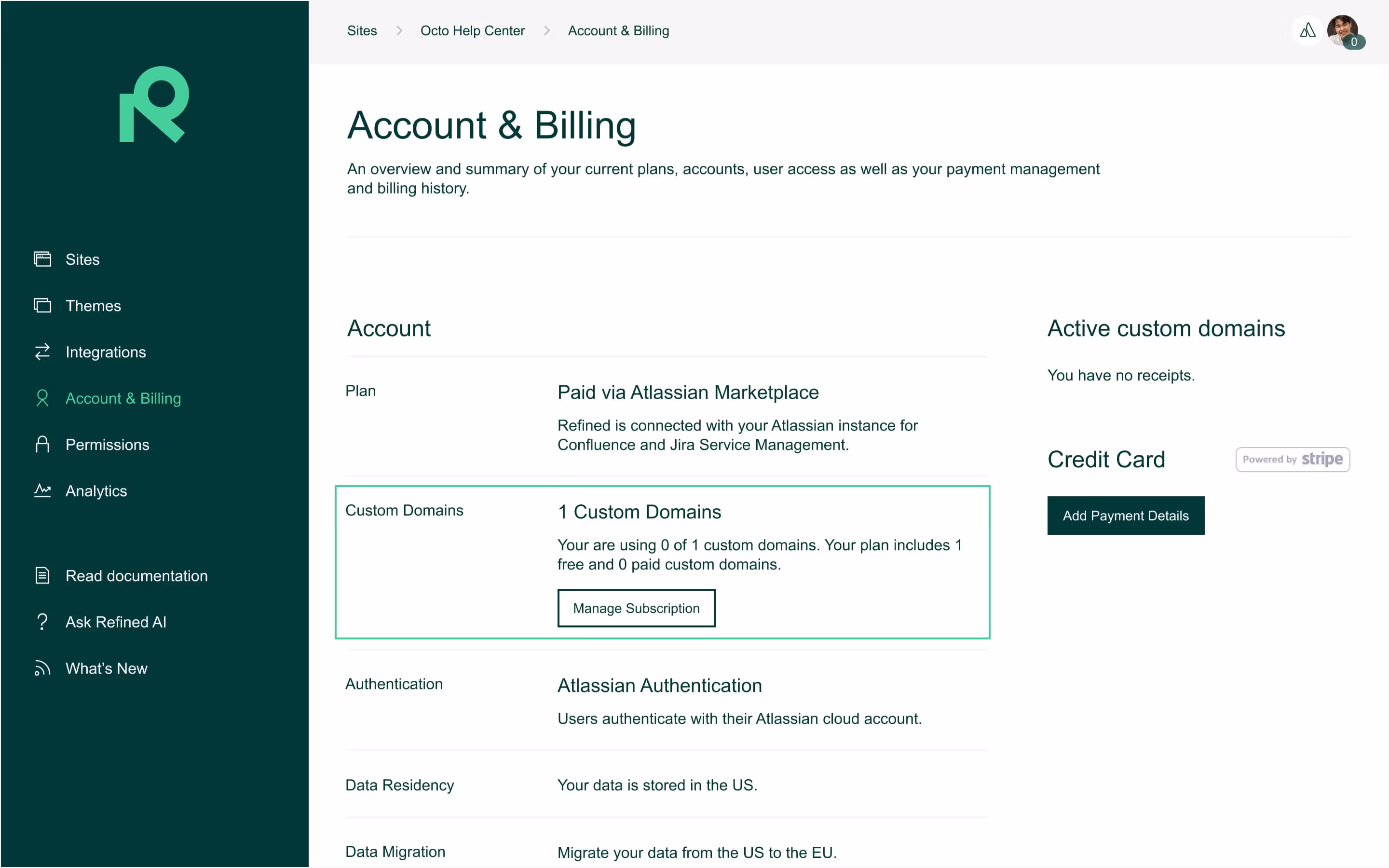Image resolution: width=1389 pixels, height=868 pixels.
Task: Go to Themes in the sidebar
Action: point(93,305)
